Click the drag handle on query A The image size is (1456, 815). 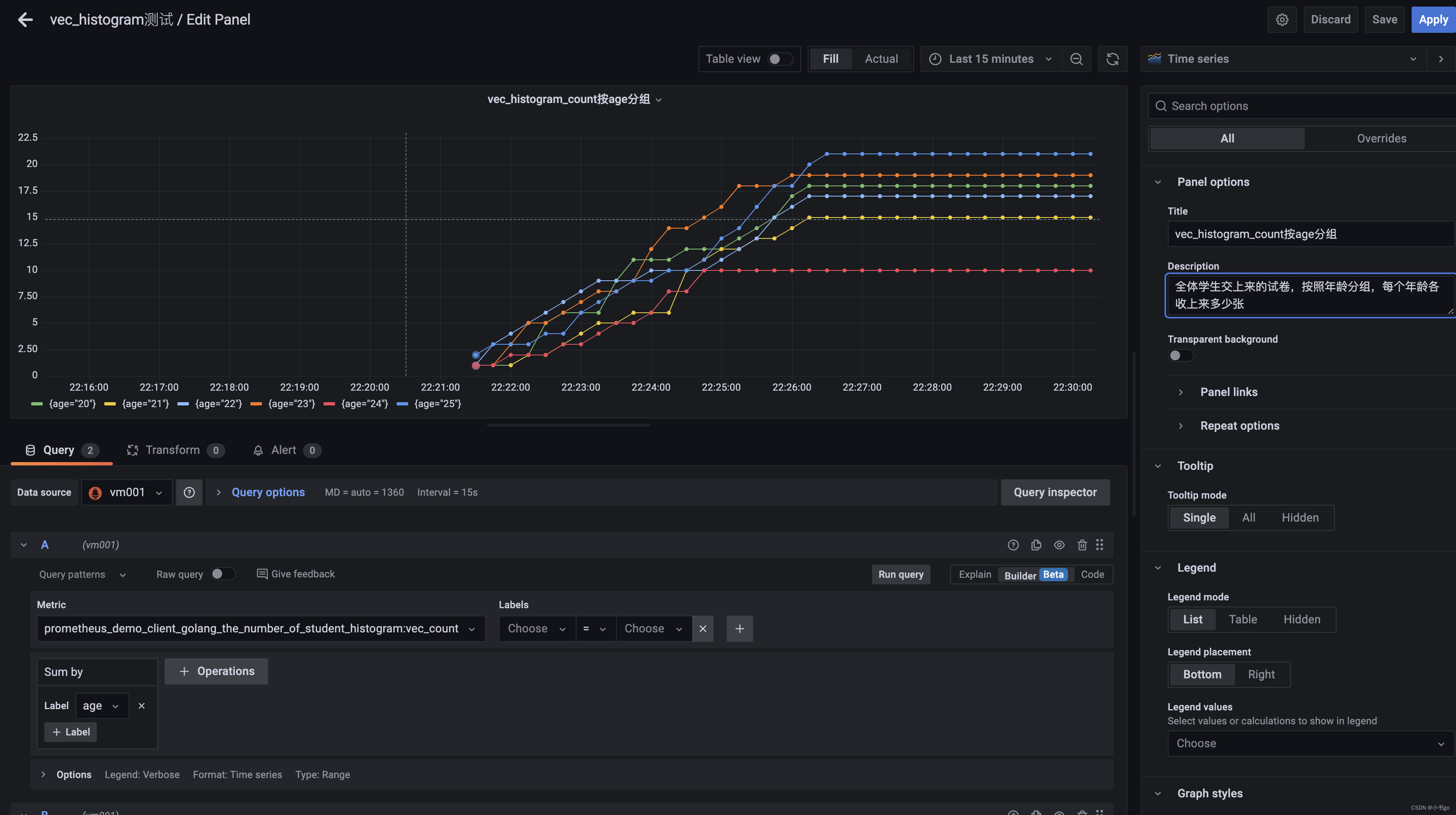click(x=1099, y=545)
